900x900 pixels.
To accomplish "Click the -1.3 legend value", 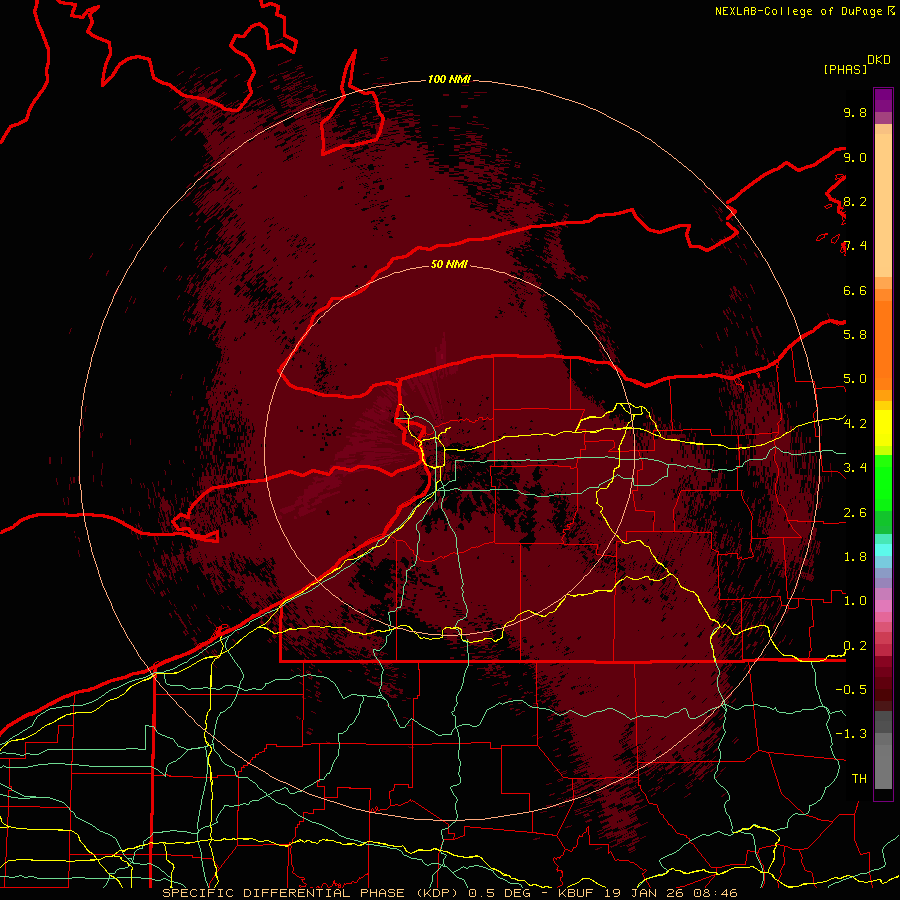I will tap(851, 734).
